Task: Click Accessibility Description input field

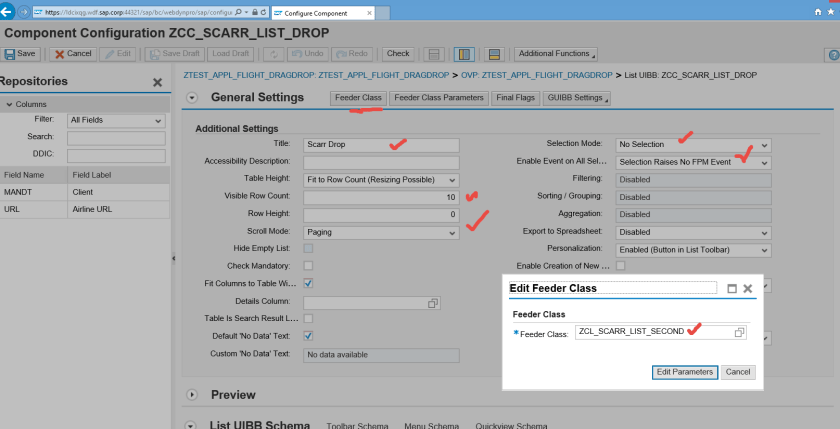Action: click(x=381, y=162)
